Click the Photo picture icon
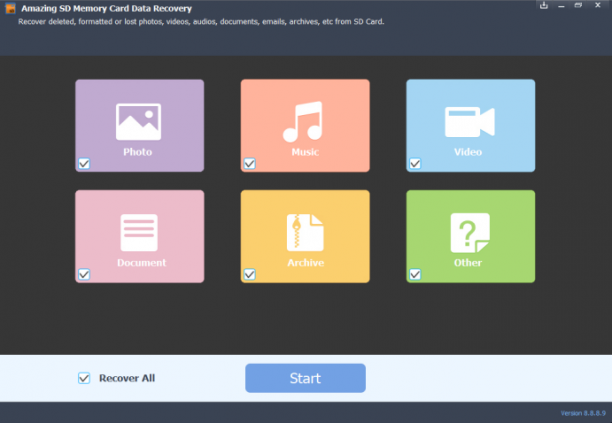The width and height of the screenshot is (612, 423). click(139, 122)
